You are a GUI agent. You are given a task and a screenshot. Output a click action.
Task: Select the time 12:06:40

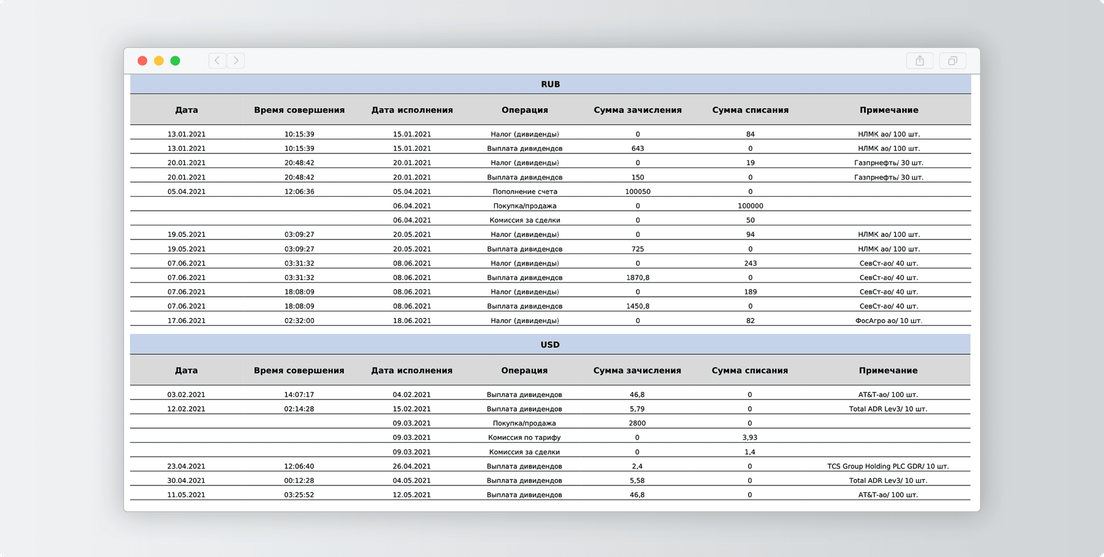point(299,466)
